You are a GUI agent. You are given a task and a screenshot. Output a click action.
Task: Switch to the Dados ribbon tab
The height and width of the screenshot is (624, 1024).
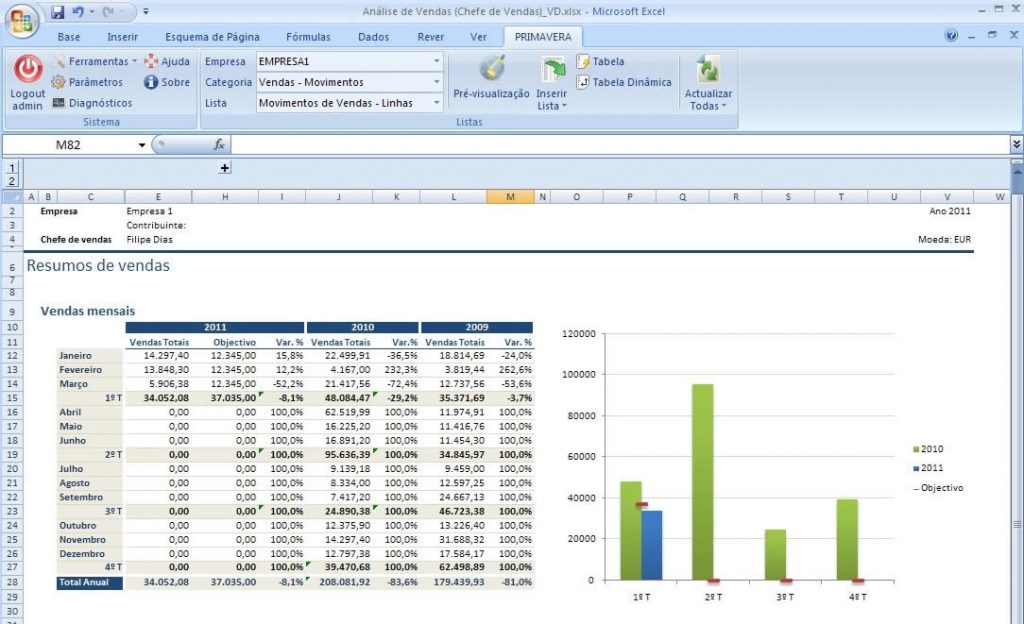[373, 36]
